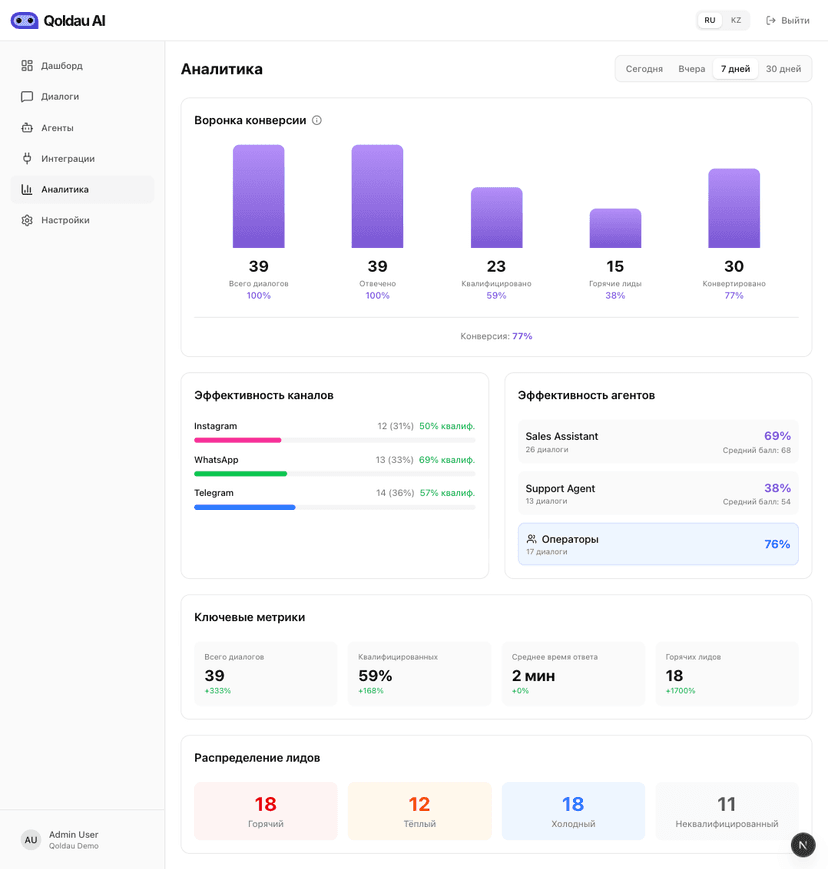
Task: Open the Вчера analytics tab
Action: tap(692, 68)
